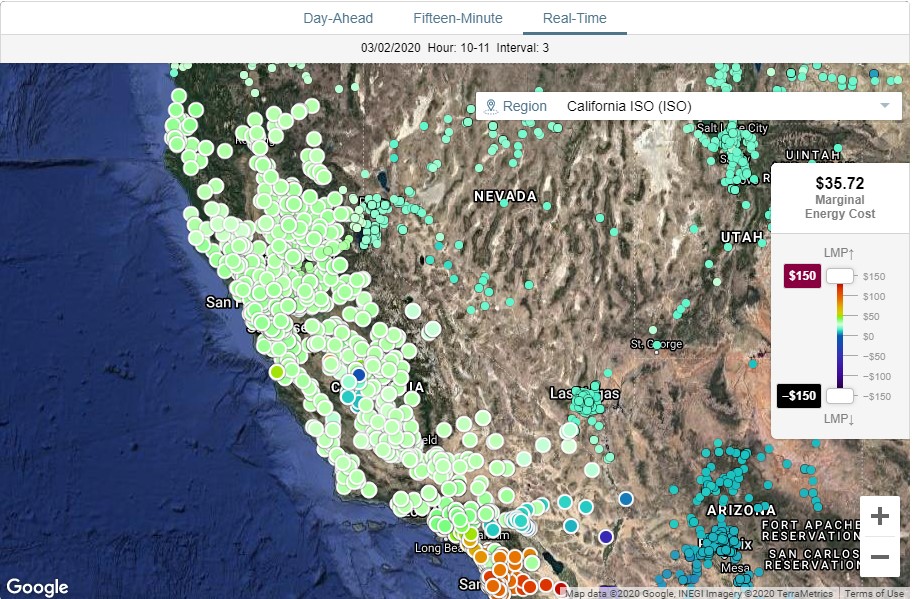Zoom out with the map minus control
913x599 pixels.
click(x=878, y=555)
